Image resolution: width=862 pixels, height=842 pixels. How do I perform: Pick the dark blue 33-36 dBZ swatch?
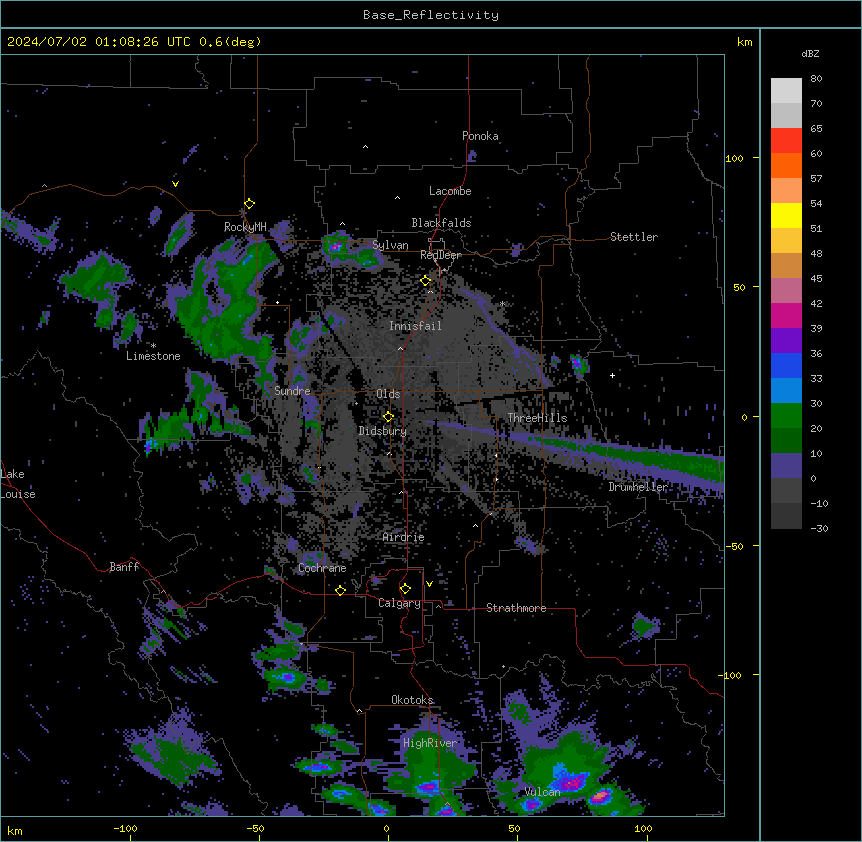pos(786,365)
